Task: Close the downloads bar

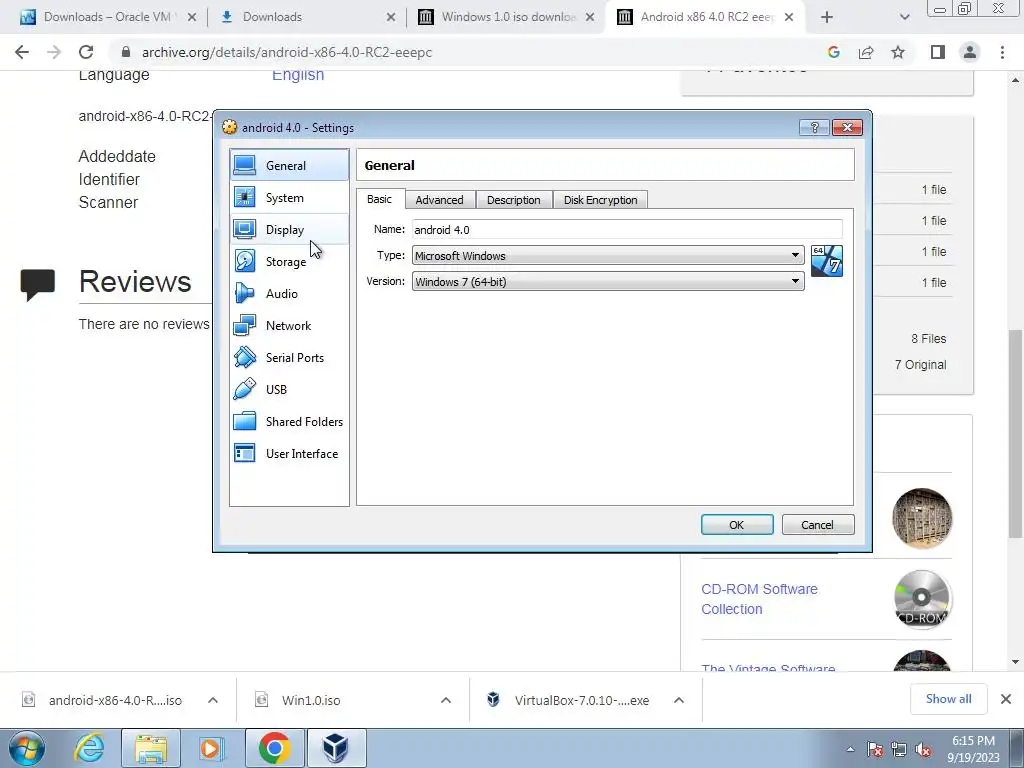Action: click(1006, 699)
